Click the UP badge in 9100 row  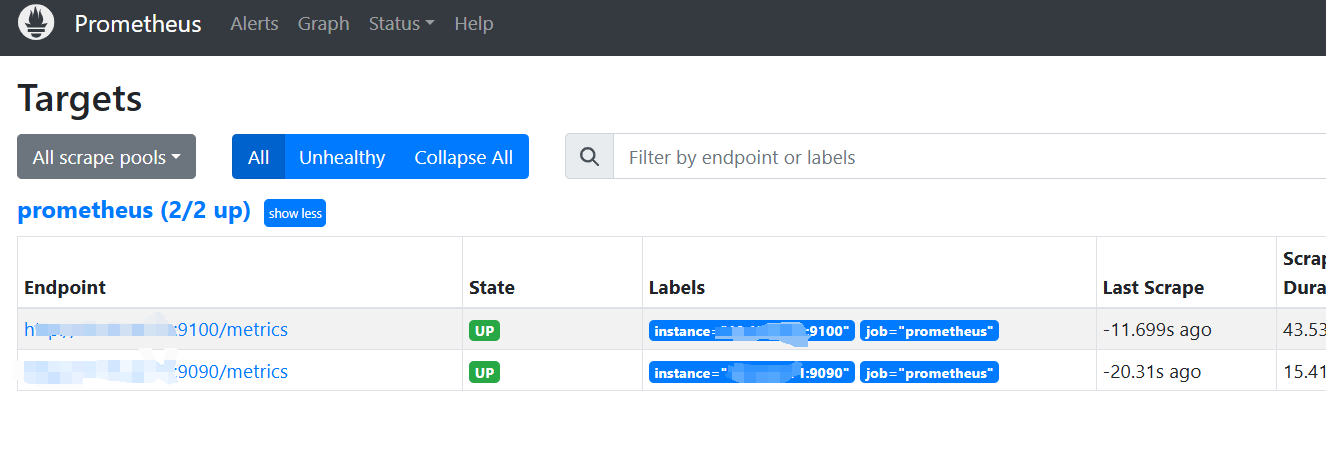(484, 330)
